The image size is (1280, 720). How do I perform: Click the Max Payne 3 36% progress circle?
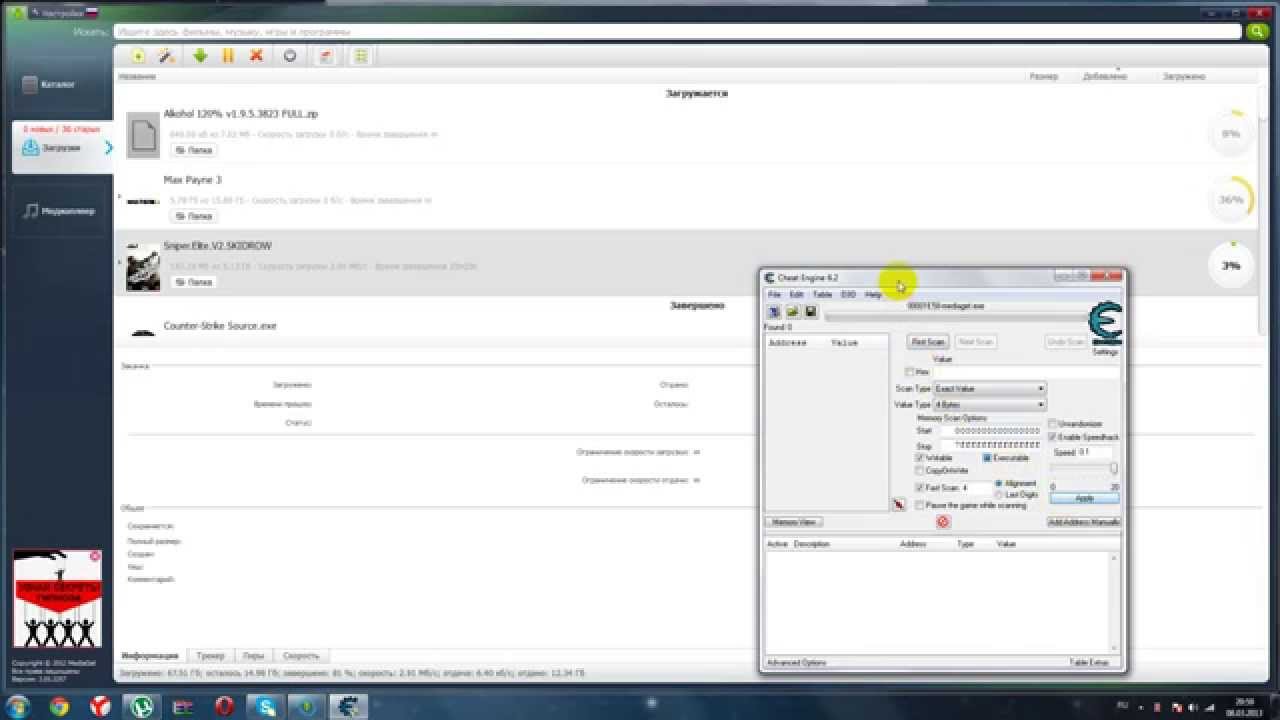coord(1230,199)
